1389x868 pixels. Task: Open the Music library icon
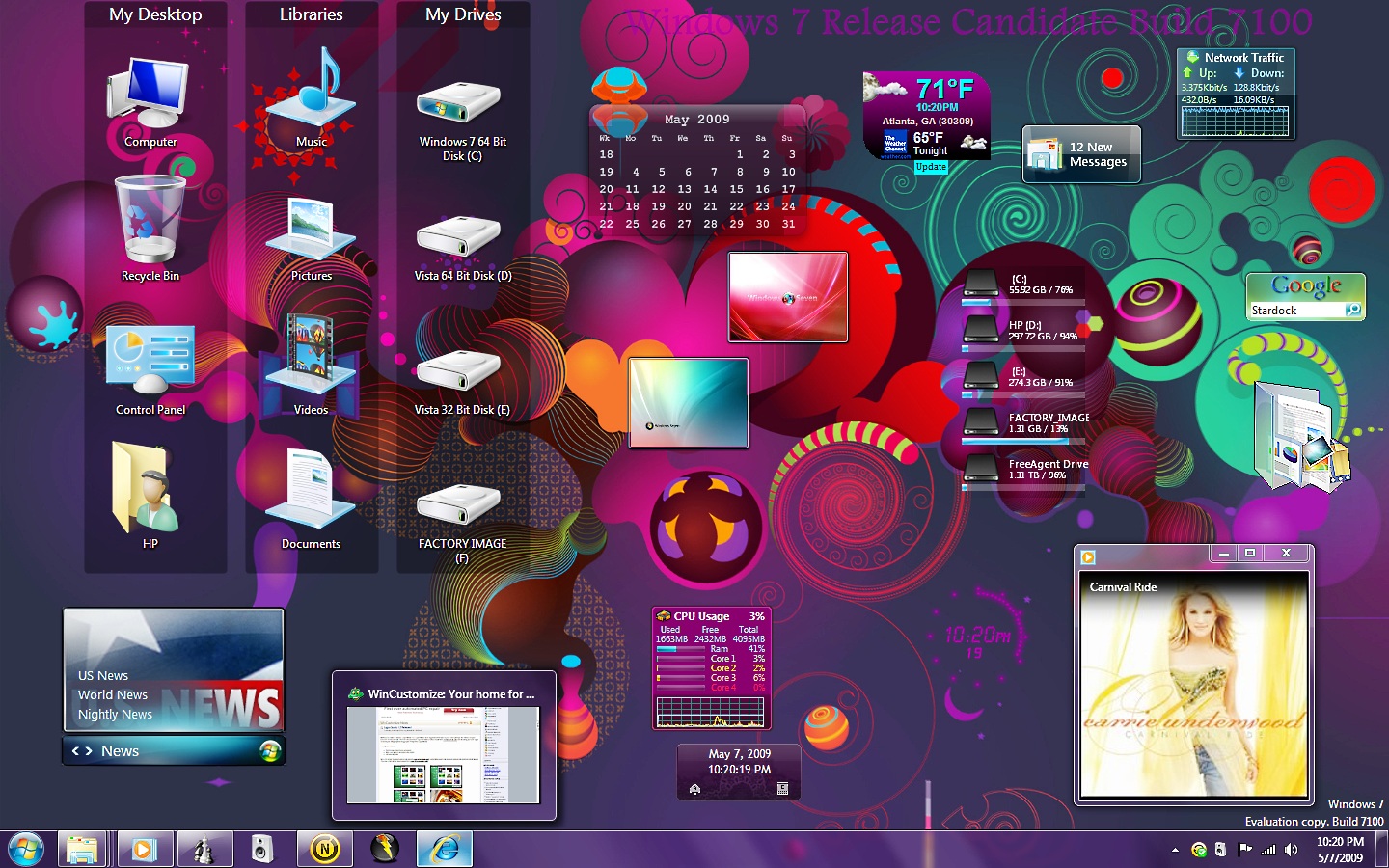point(311,96)
